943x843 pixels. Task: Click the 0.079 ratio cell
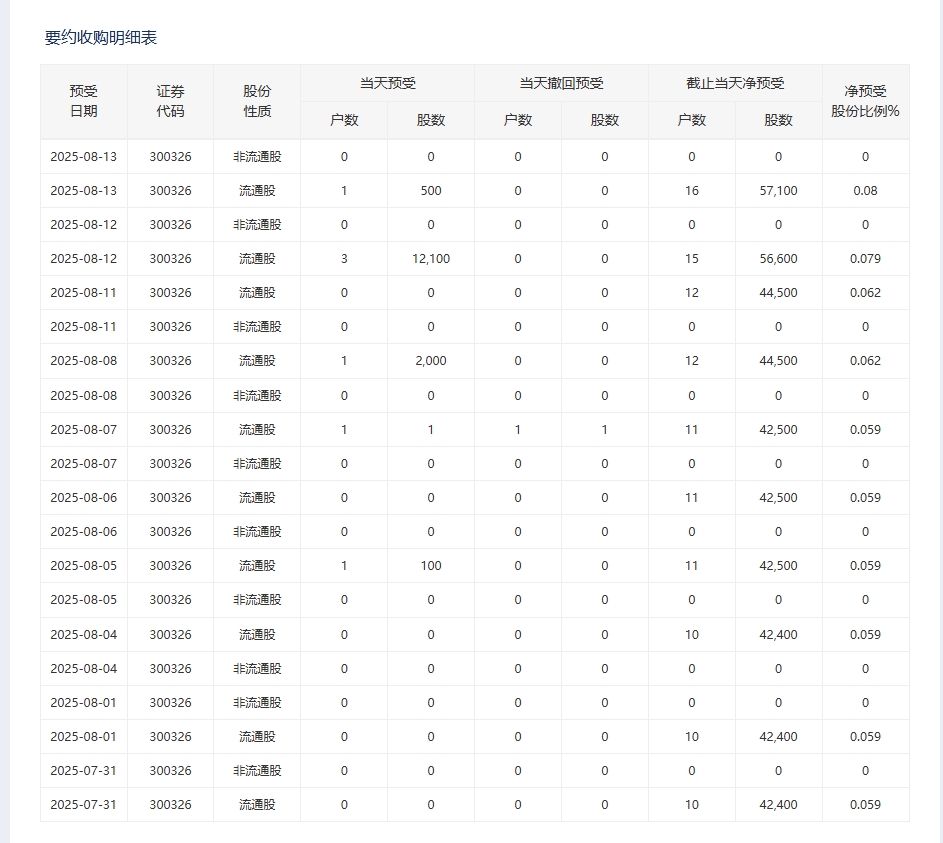coord(865,259)
